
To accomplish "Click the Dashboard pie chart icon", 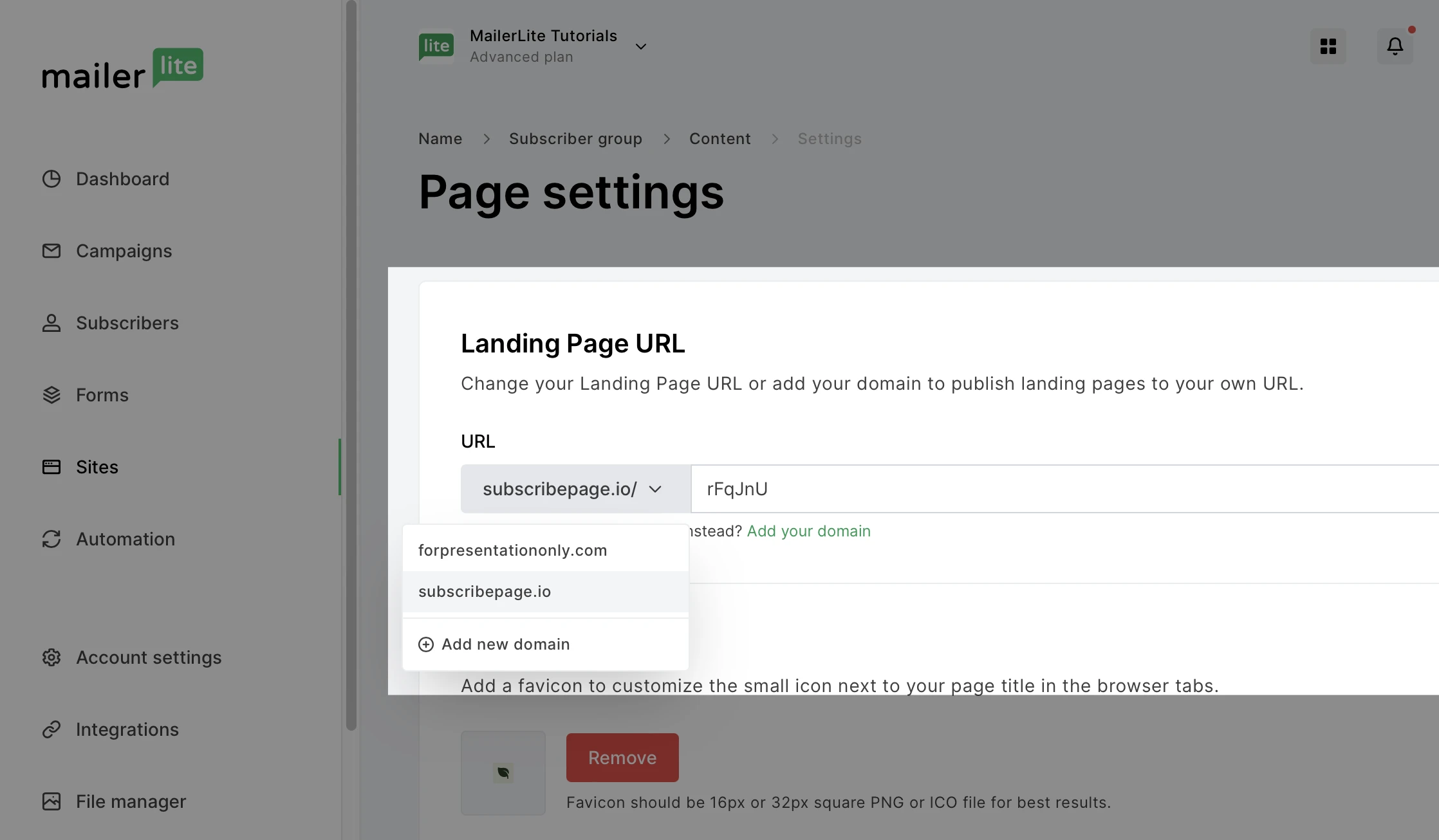I will point(51,179).
